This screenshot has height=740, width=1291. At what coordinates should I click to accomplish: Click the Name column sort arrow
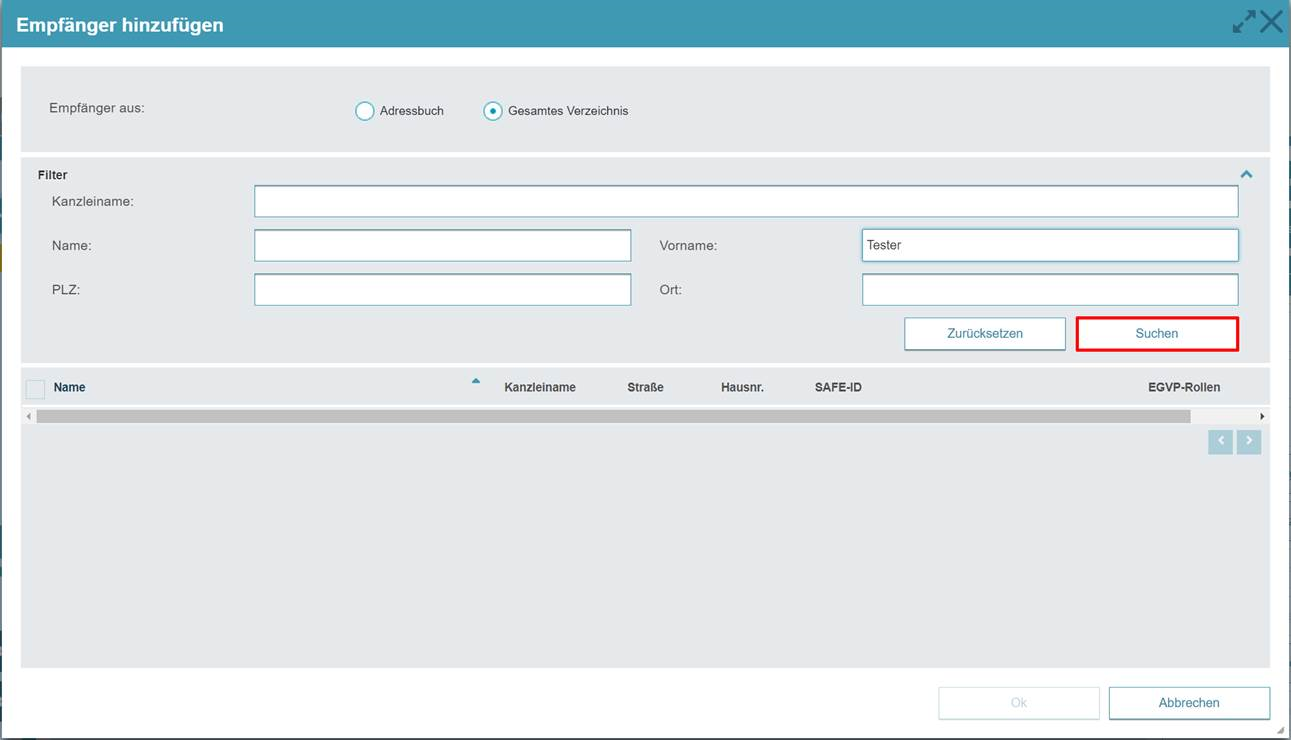[x=476, y=381]
